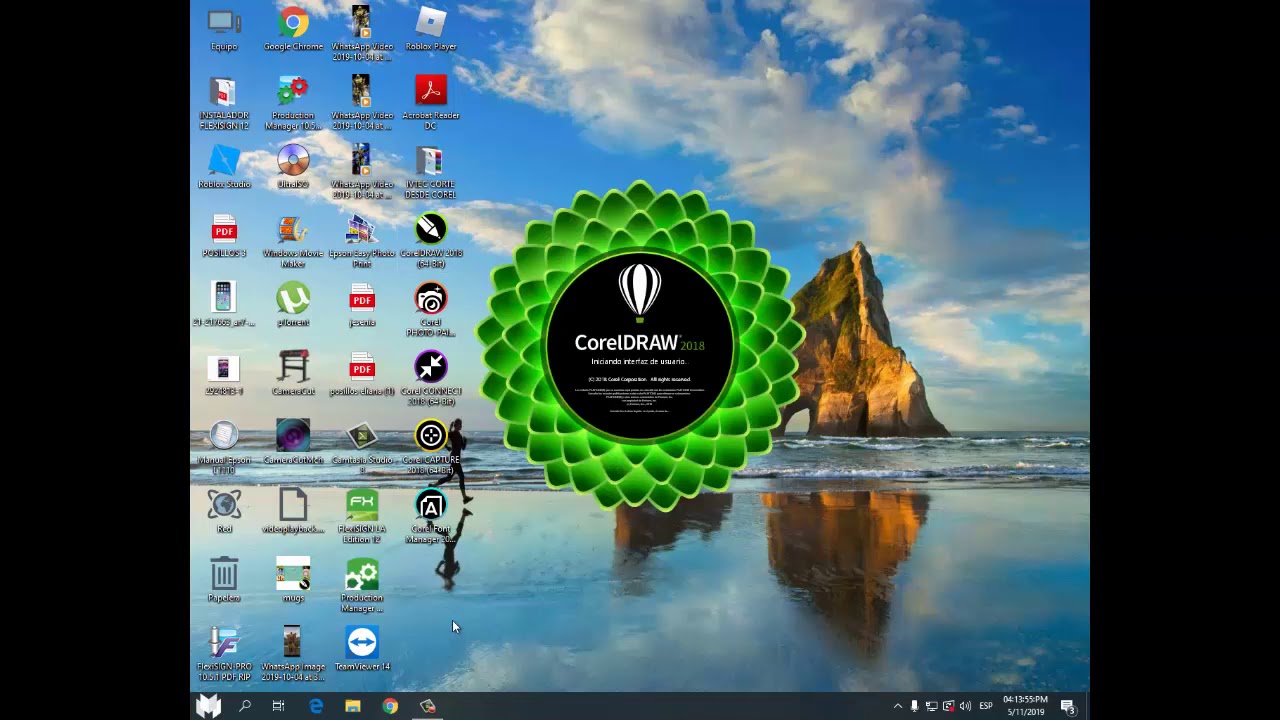The height and width of the screenshot is (720, 1280).
Task: Open the µTorrent desktop shortcut
Action: (293, 305)
